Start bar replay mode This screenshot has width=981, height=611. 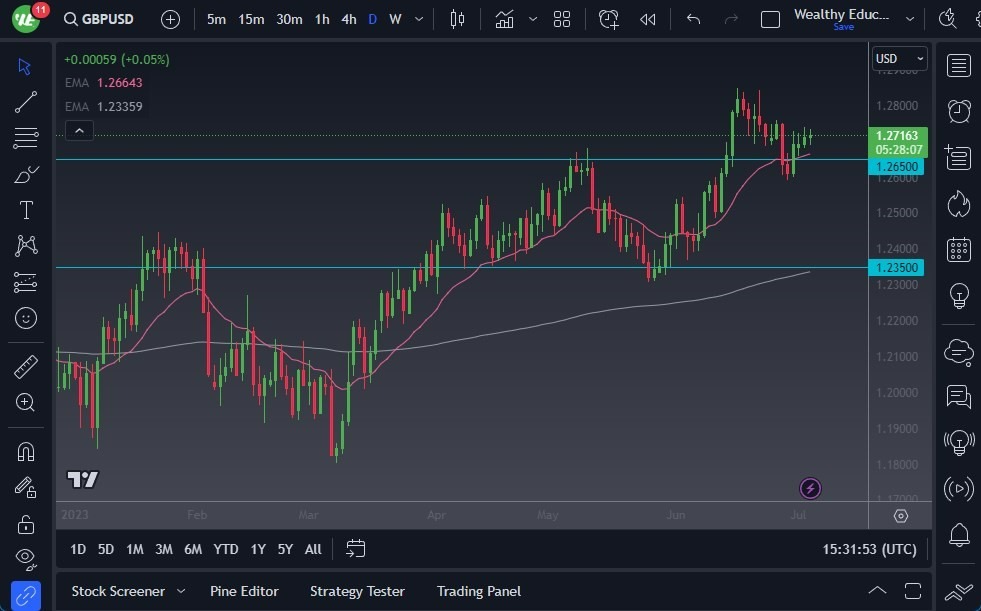pos(646,19)
